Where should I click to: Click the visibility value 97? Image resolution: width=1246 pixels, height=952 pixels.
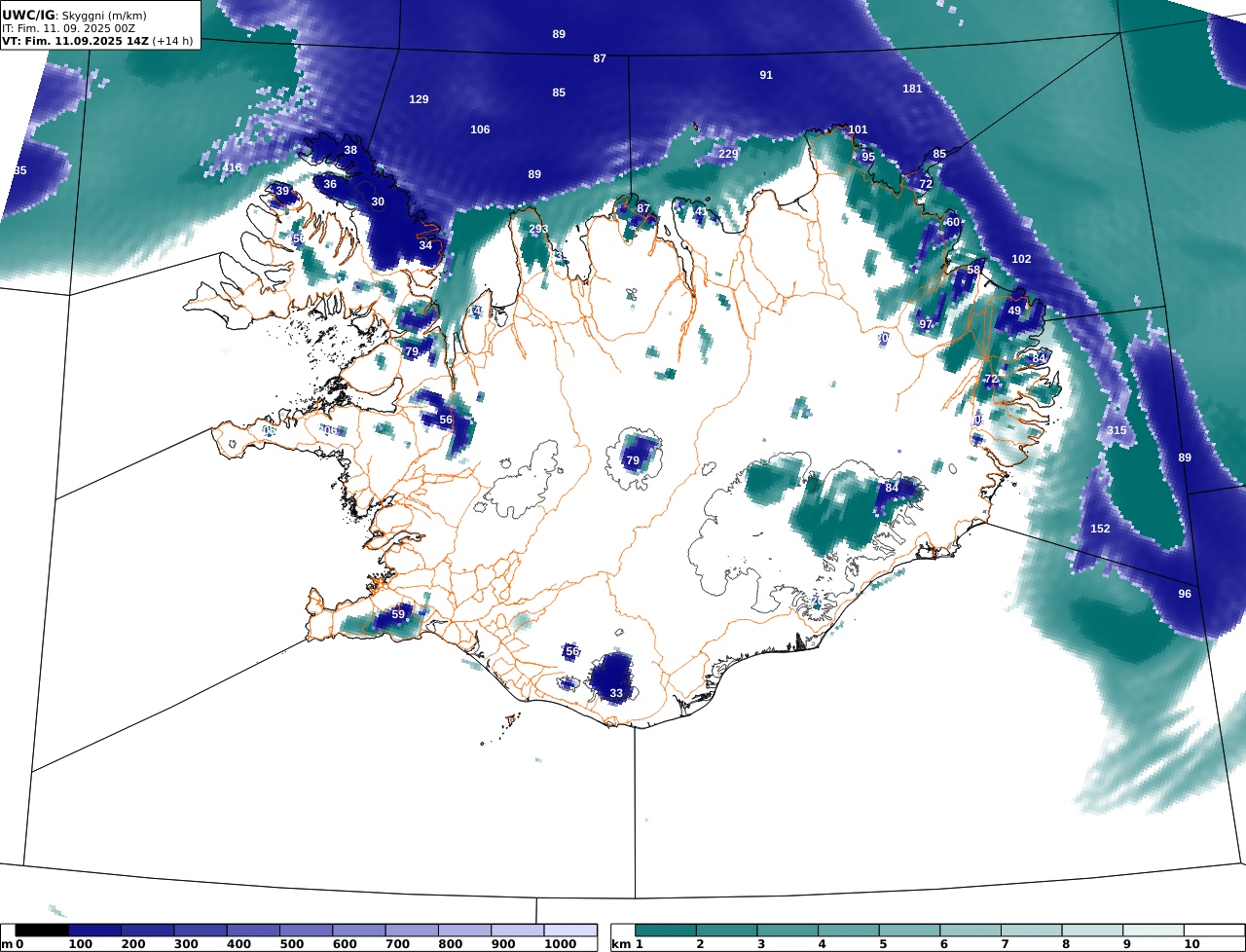(x=926, y=324)
